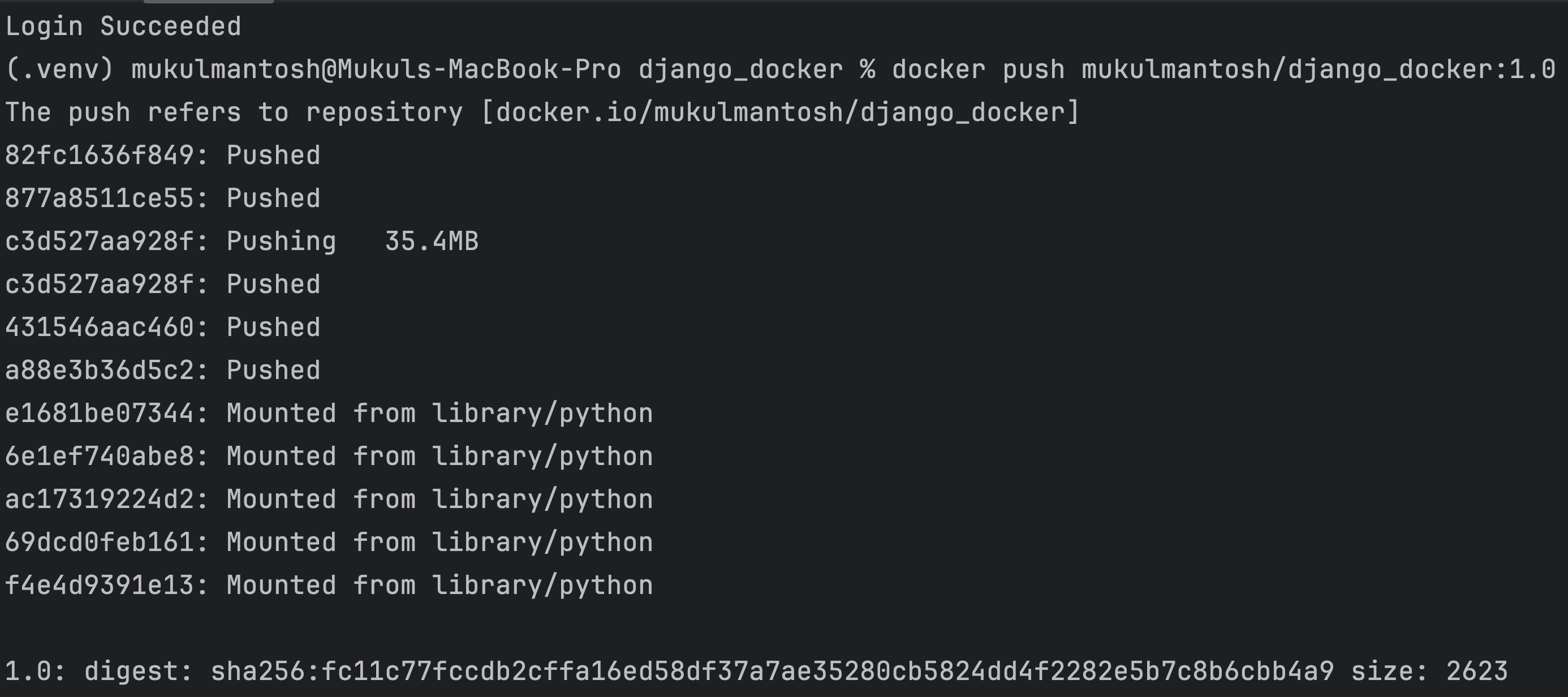Click layer ID 431546aac460

(x=100, y=328)
